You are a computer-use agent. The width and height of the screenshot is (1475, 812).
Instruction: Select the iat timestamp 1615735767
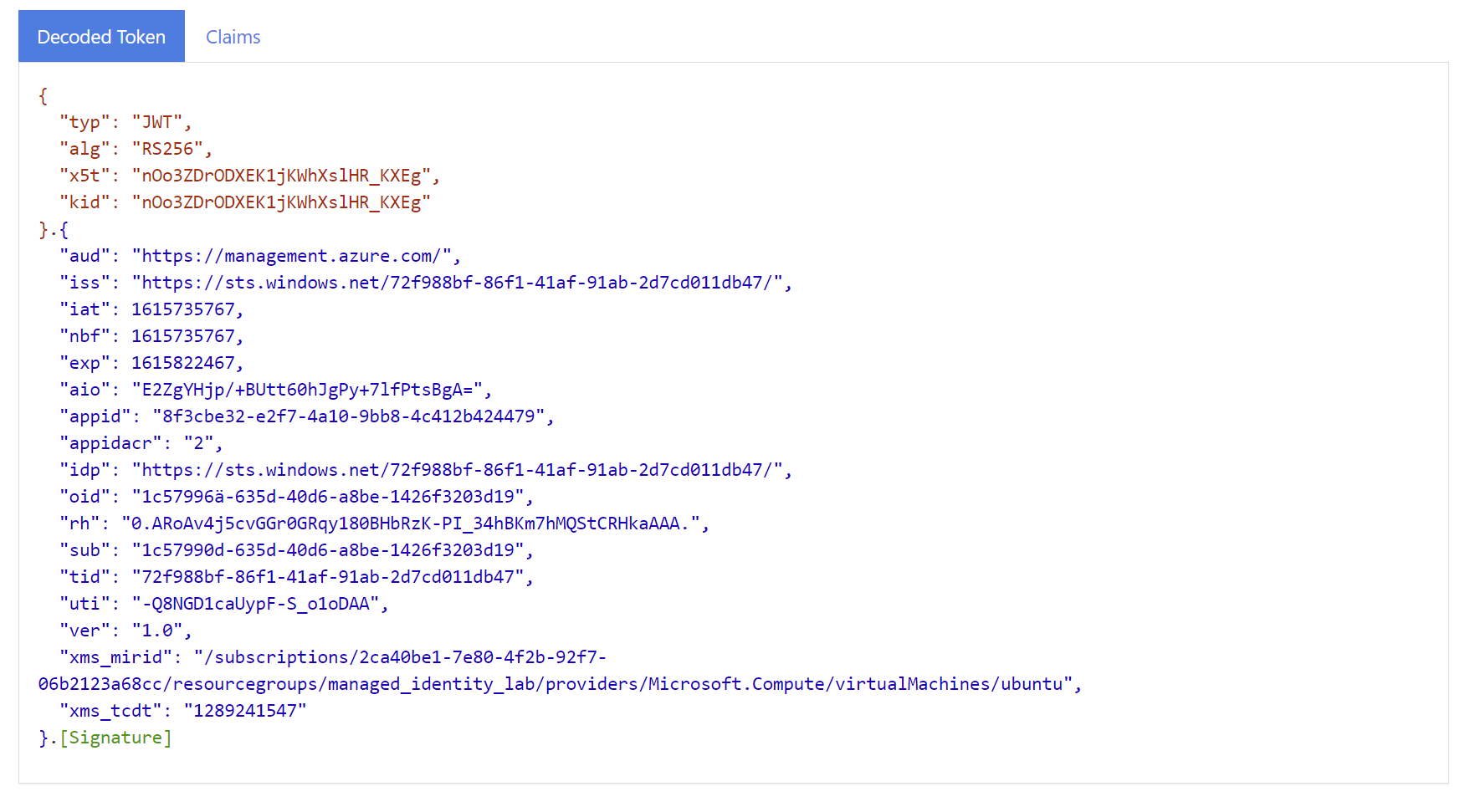click(186, 309)
